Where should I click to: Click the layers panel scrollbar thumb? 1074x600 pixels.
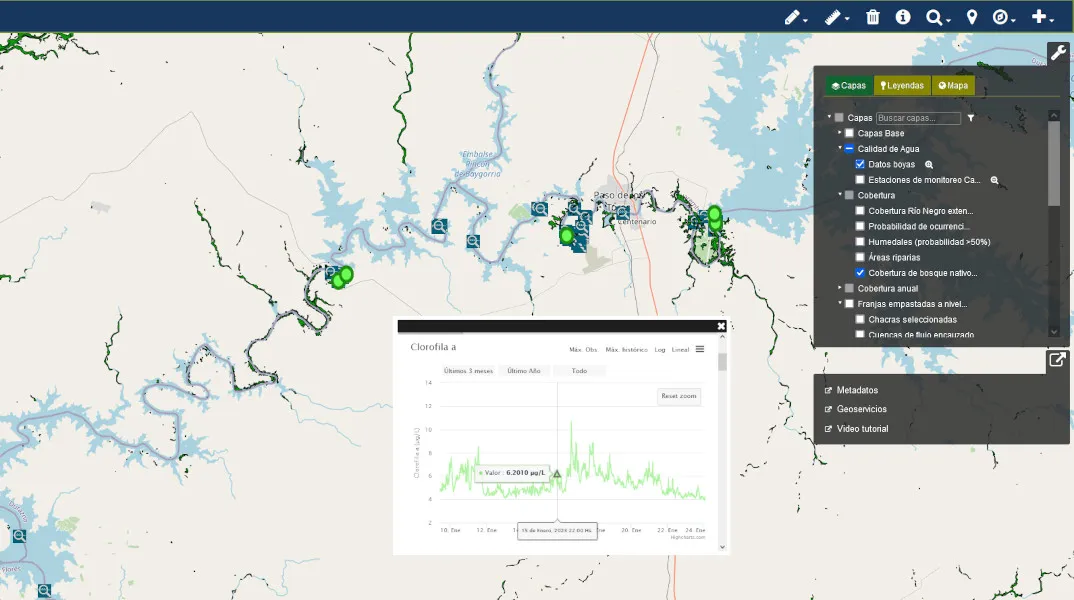tap(1053, 163)
